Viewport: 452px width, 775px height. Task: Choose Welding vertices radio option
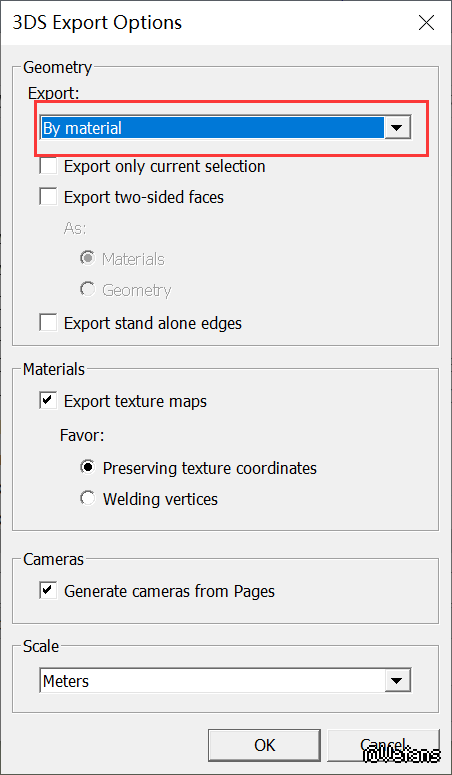pyautogui.click(x=88, y=498)
